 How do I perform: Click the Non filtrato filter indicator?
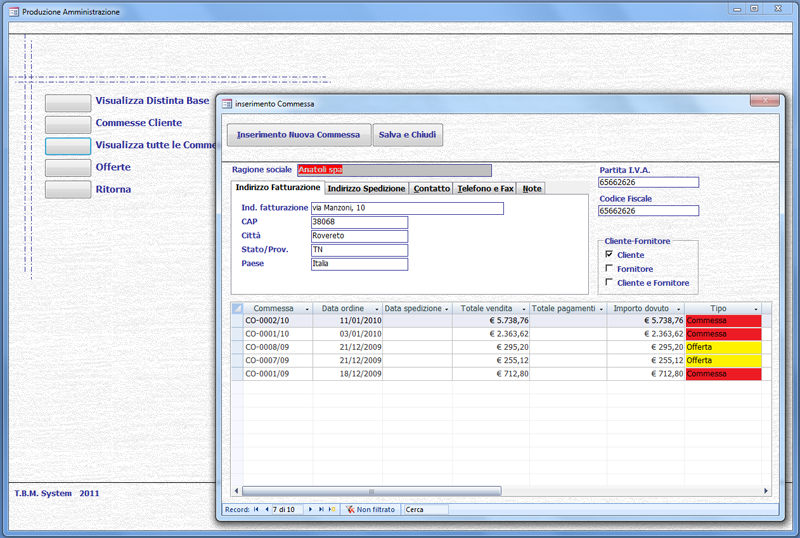tap(370, 509)
